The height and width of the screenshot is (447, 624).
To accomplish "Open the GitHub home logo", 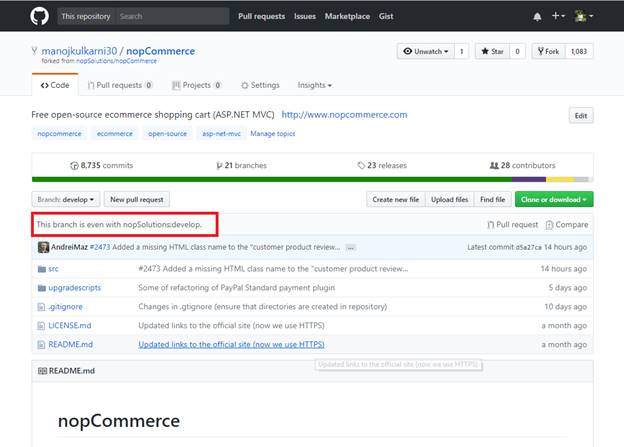I will pos(39,16).
